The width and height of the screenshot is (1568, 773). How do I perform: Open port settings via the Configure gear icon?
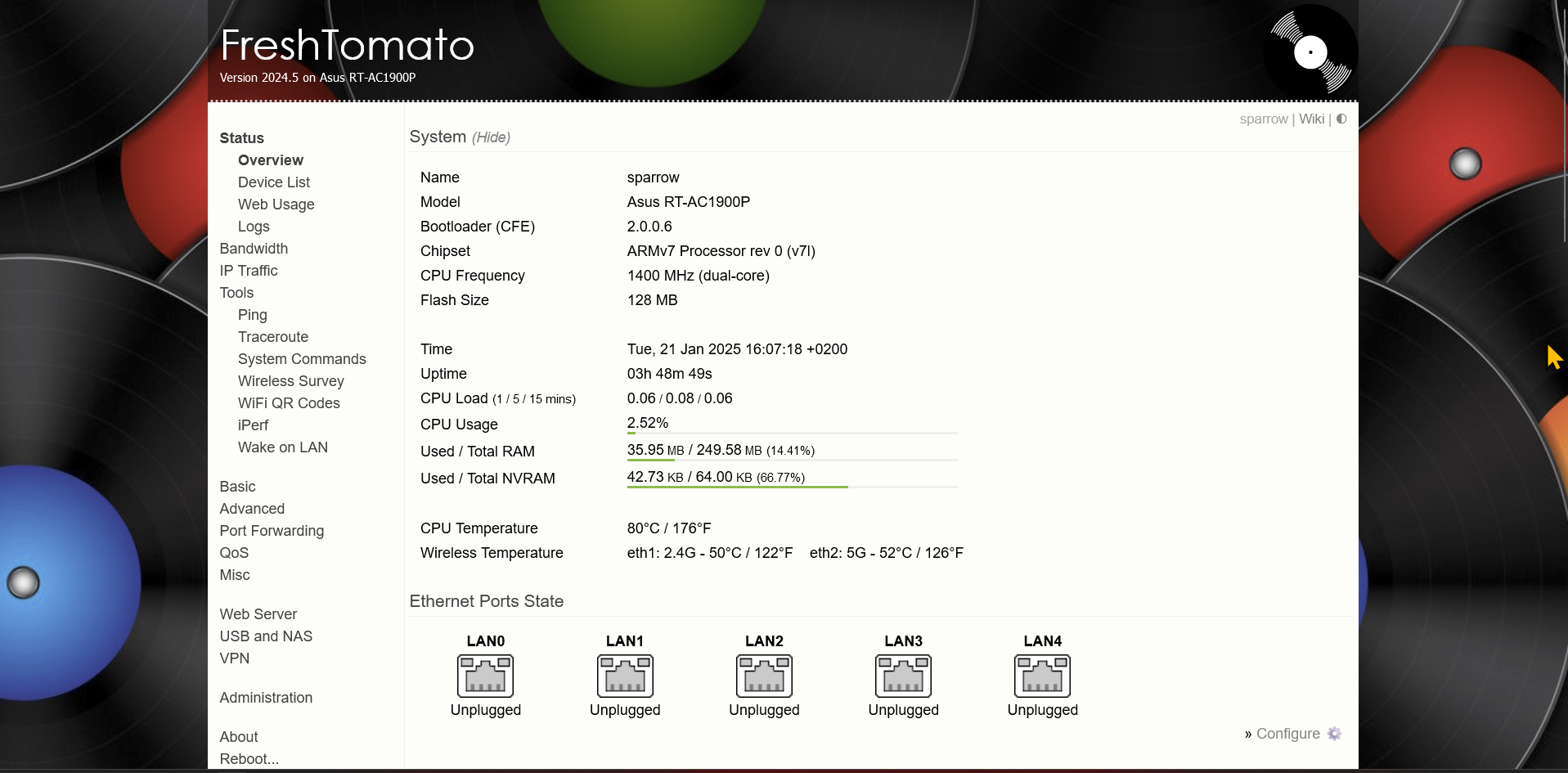1336,734
